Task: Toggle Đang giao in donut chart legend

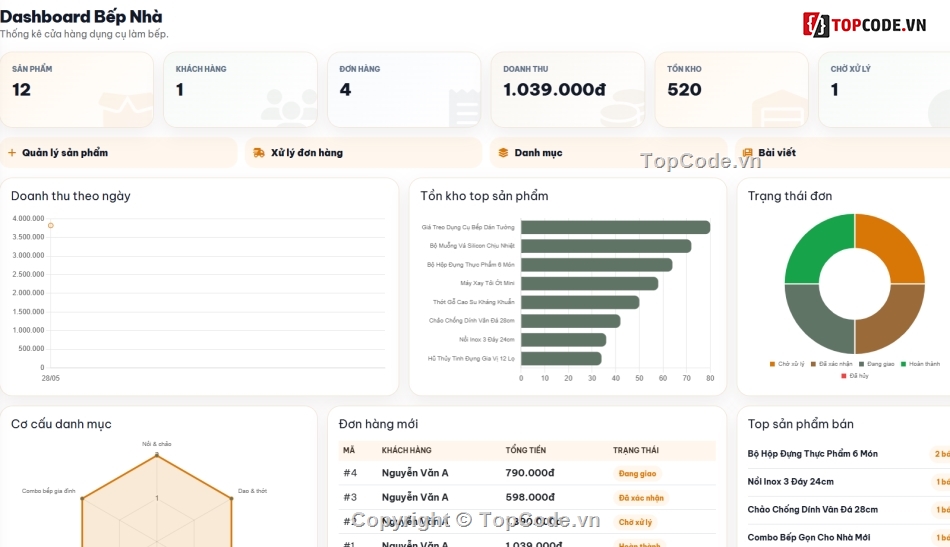Action: pos(876,364)
